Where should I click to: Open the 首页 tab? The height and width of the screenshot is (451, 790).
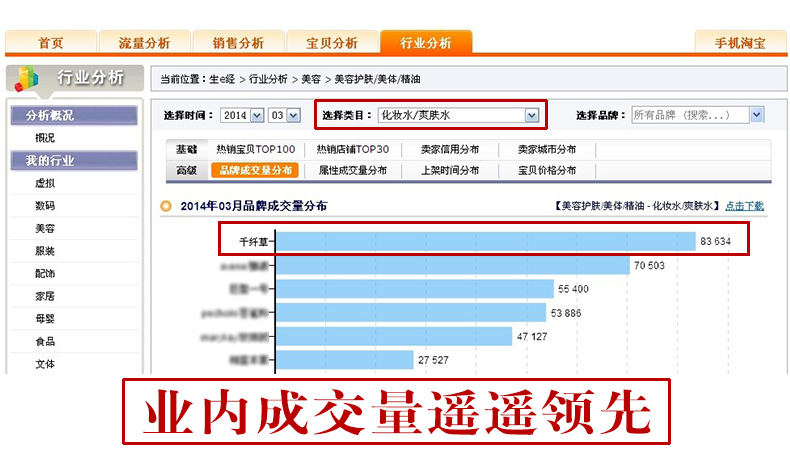tap(51, 42)
